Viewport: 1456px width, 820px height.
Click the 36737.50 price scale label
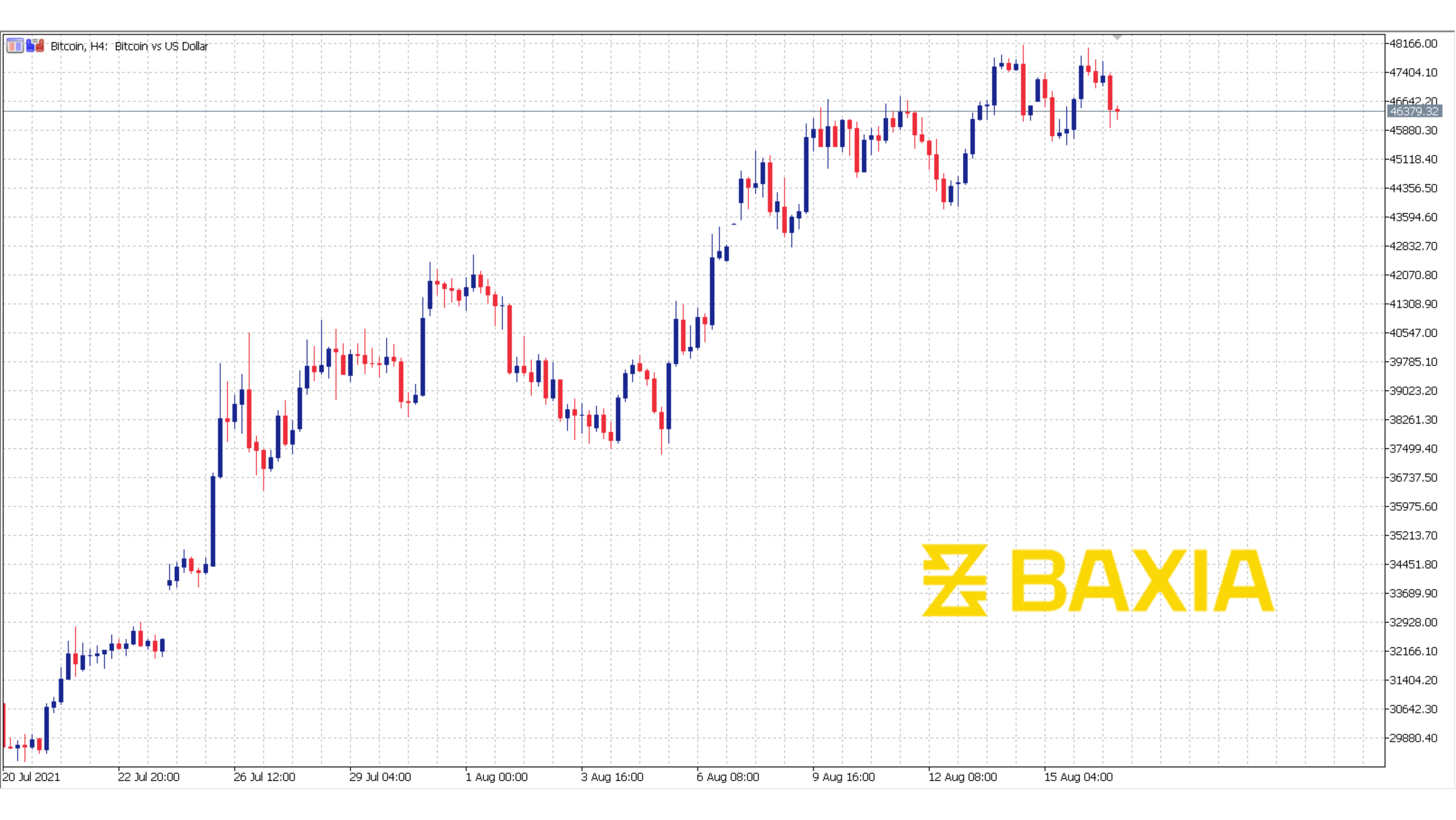pyautogui.click(x=1413, y=477)
